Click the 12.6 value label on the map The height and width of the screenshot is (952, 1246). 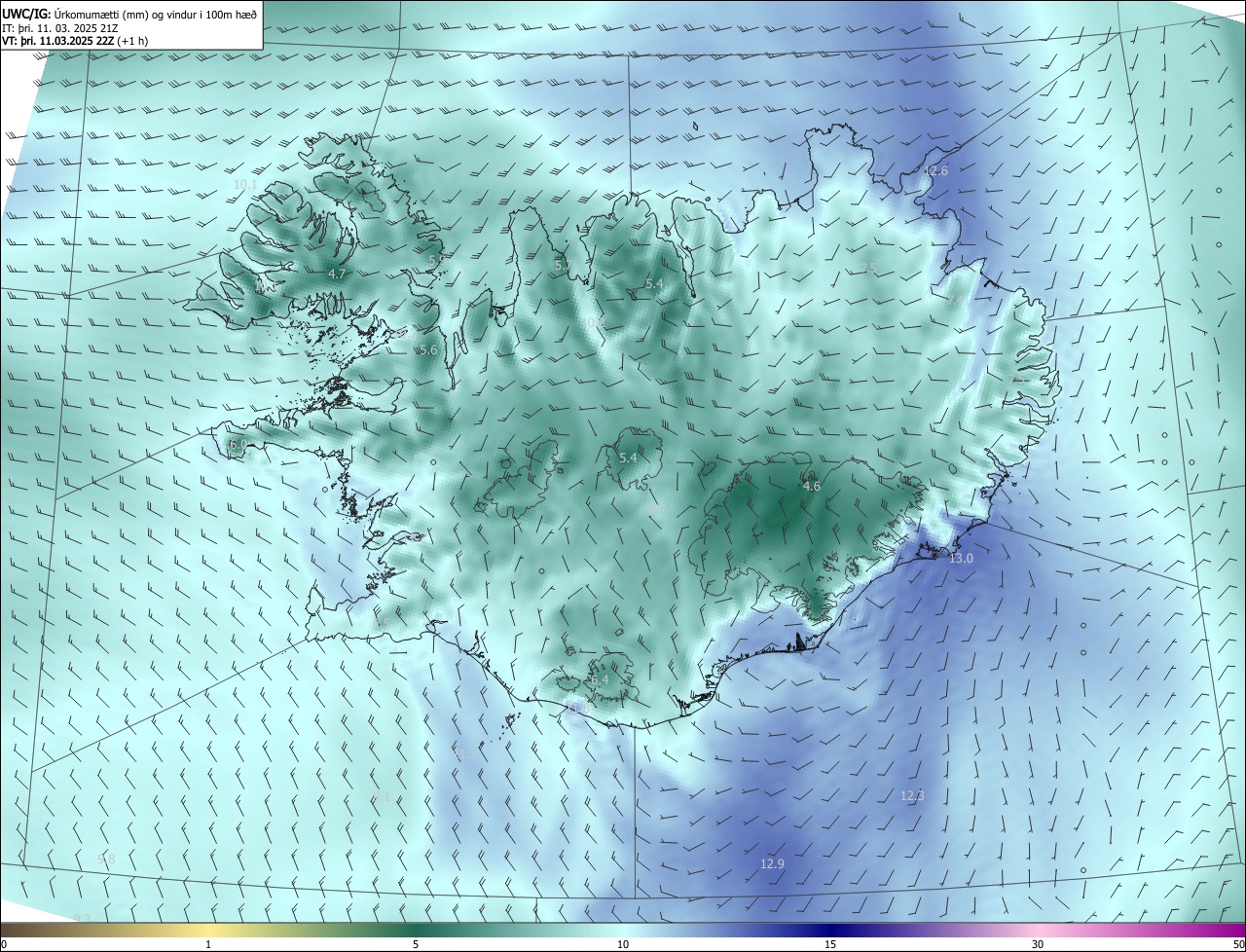(x=935, y=170)
